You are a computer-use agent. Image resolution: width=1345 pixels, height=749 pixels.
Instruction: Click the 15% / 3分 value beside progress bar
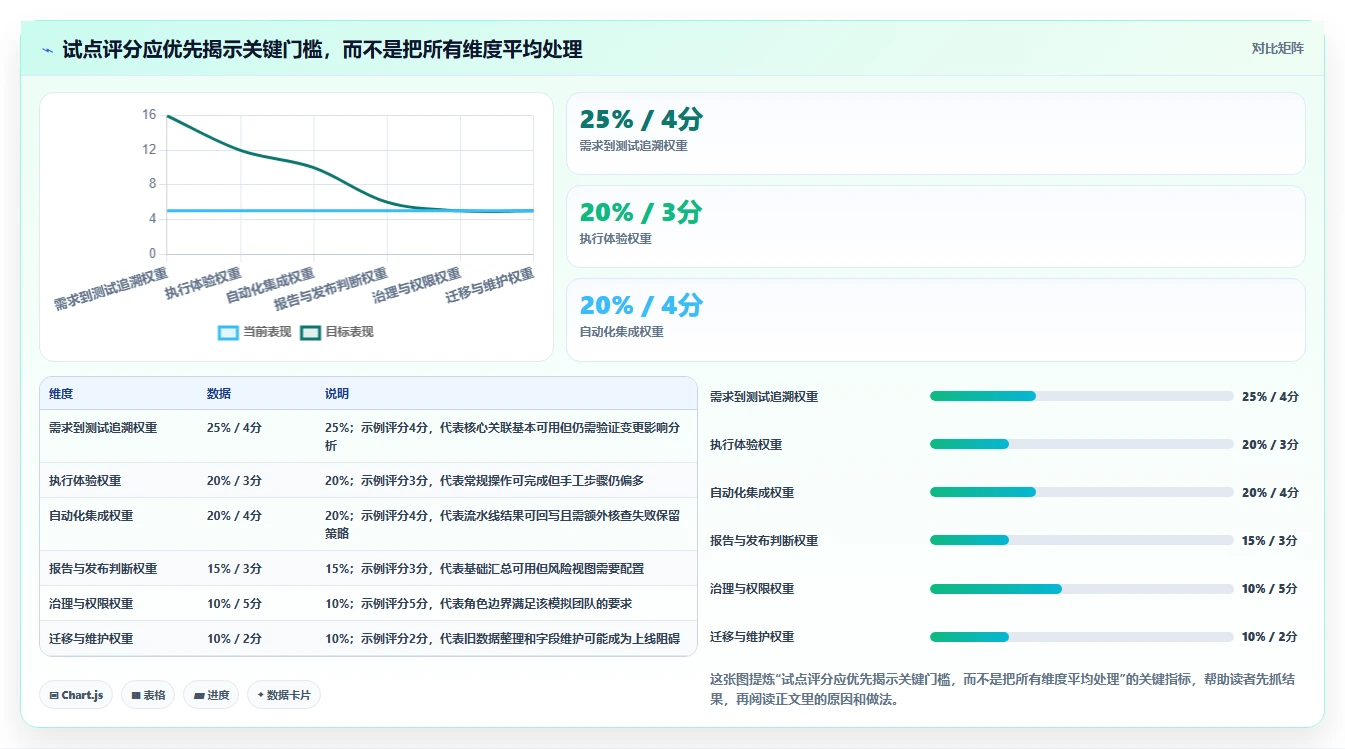[x=1270, y=540]
